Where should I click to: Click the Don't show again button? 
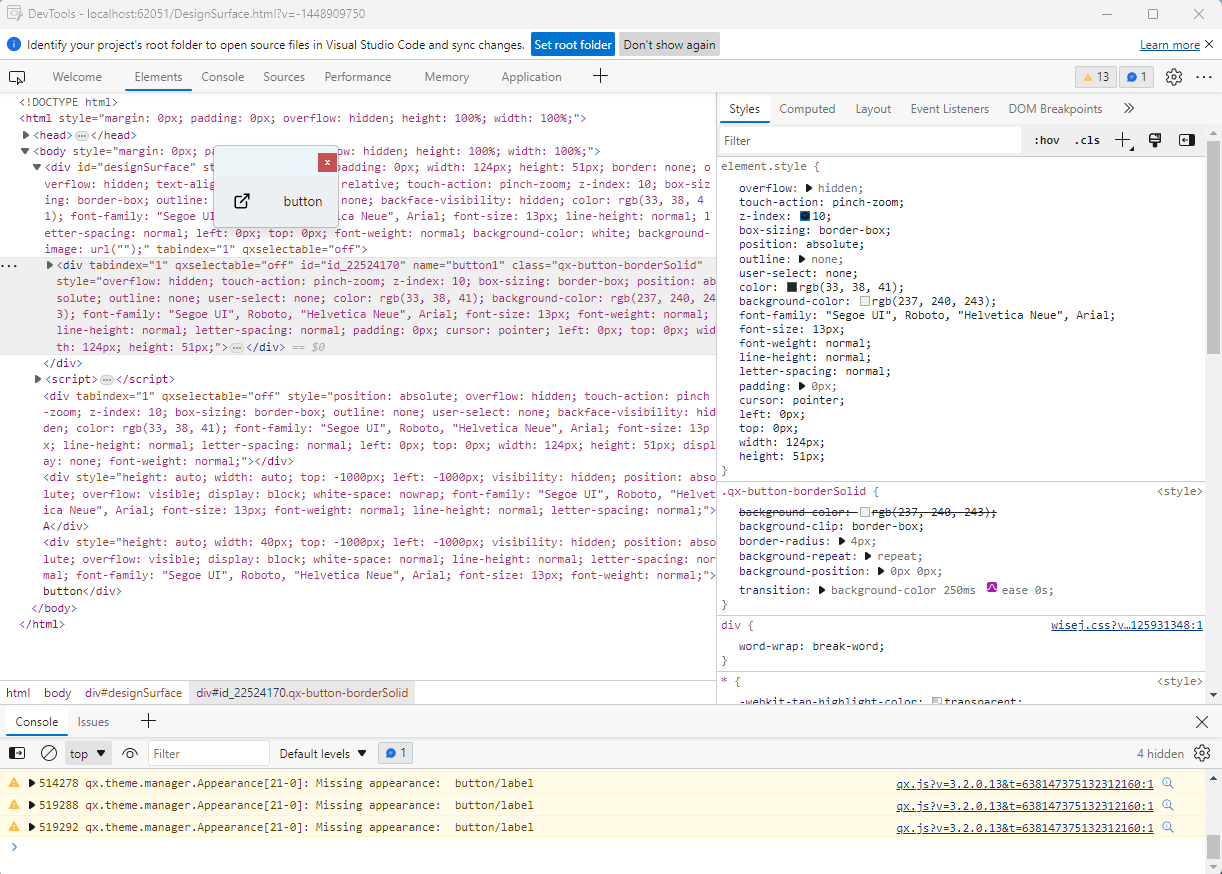(x=669, y=45)
